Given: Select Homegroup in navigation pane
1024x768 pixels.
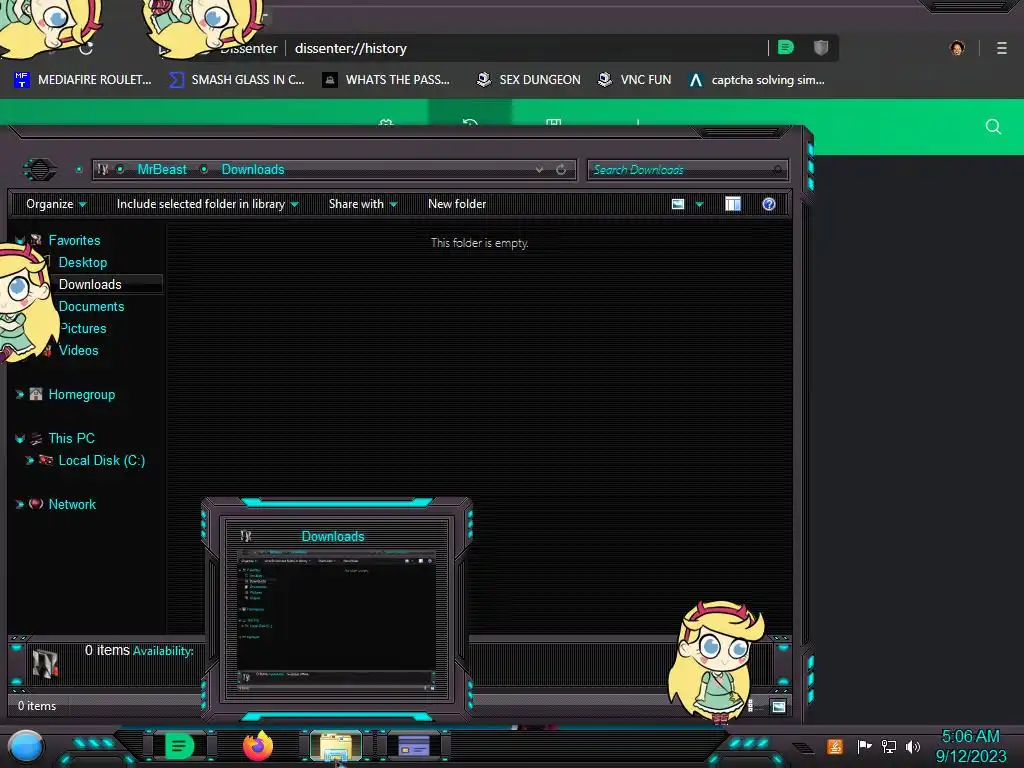Looking at the screenshot, I should pos(82,394).
